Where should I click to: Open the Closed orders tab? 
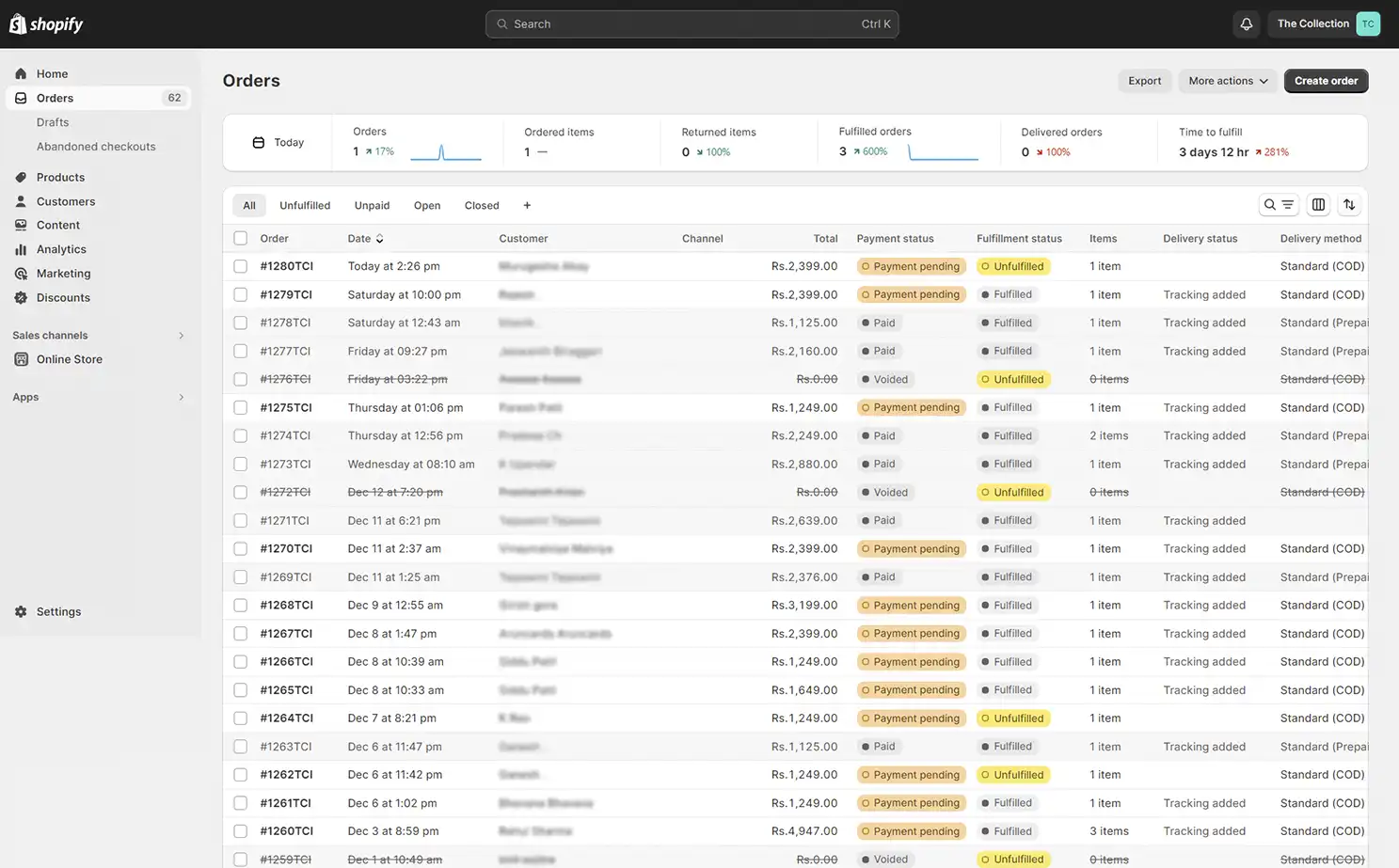click(x=481, y=205)
